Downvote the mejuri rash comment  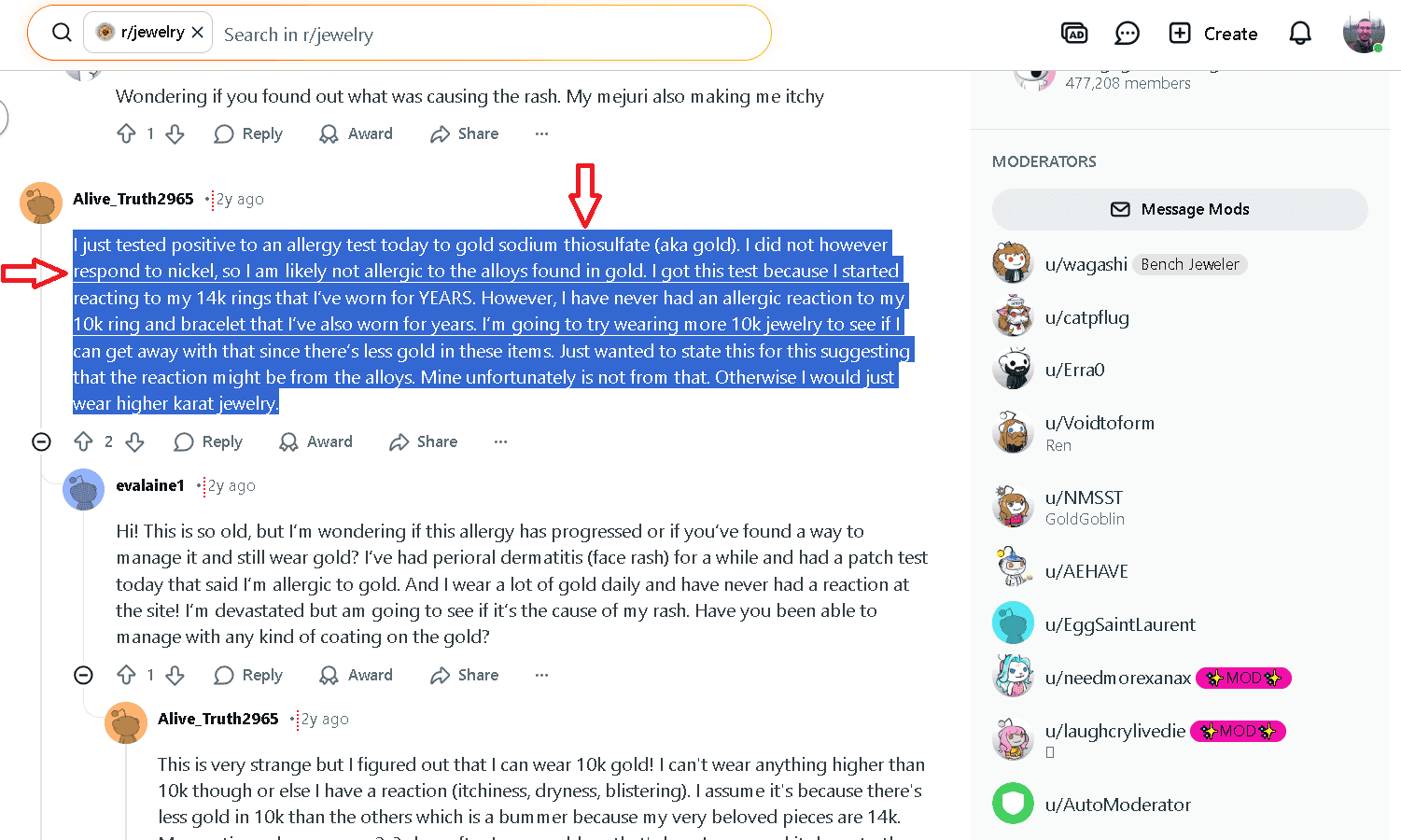(x=175, y=134)
